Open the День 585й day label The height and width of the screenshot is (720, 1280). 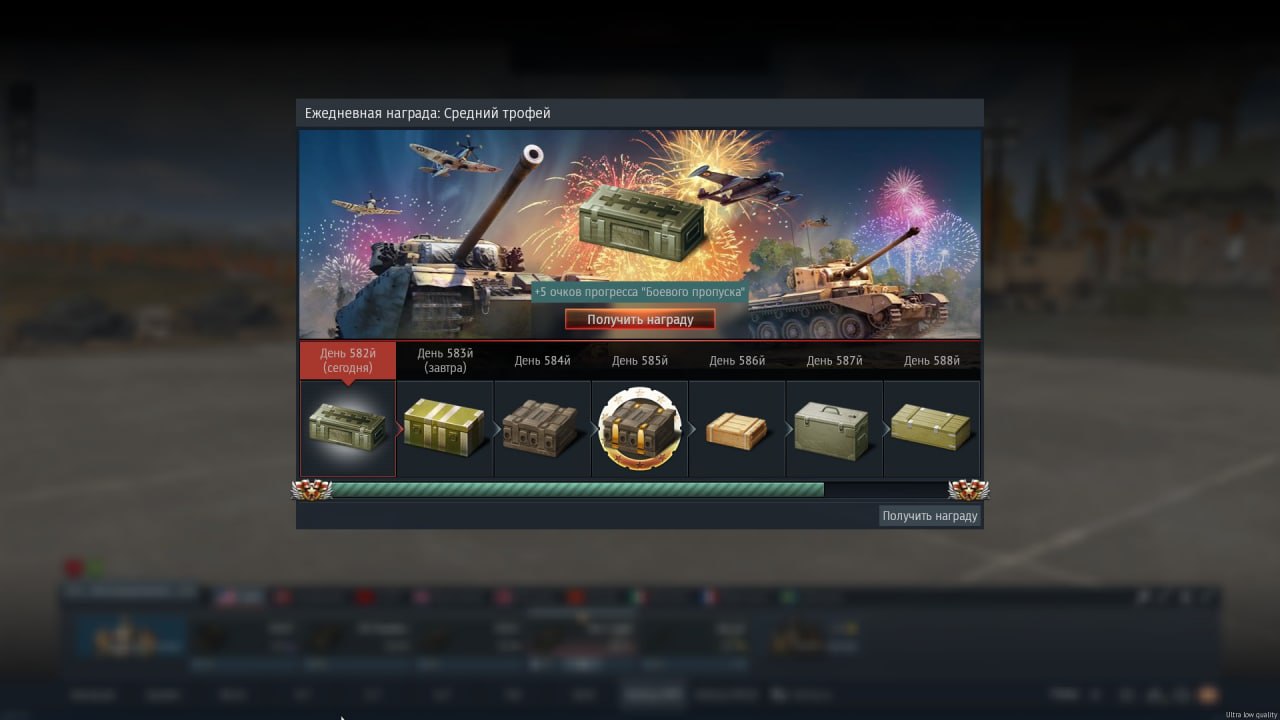[639, 361]
